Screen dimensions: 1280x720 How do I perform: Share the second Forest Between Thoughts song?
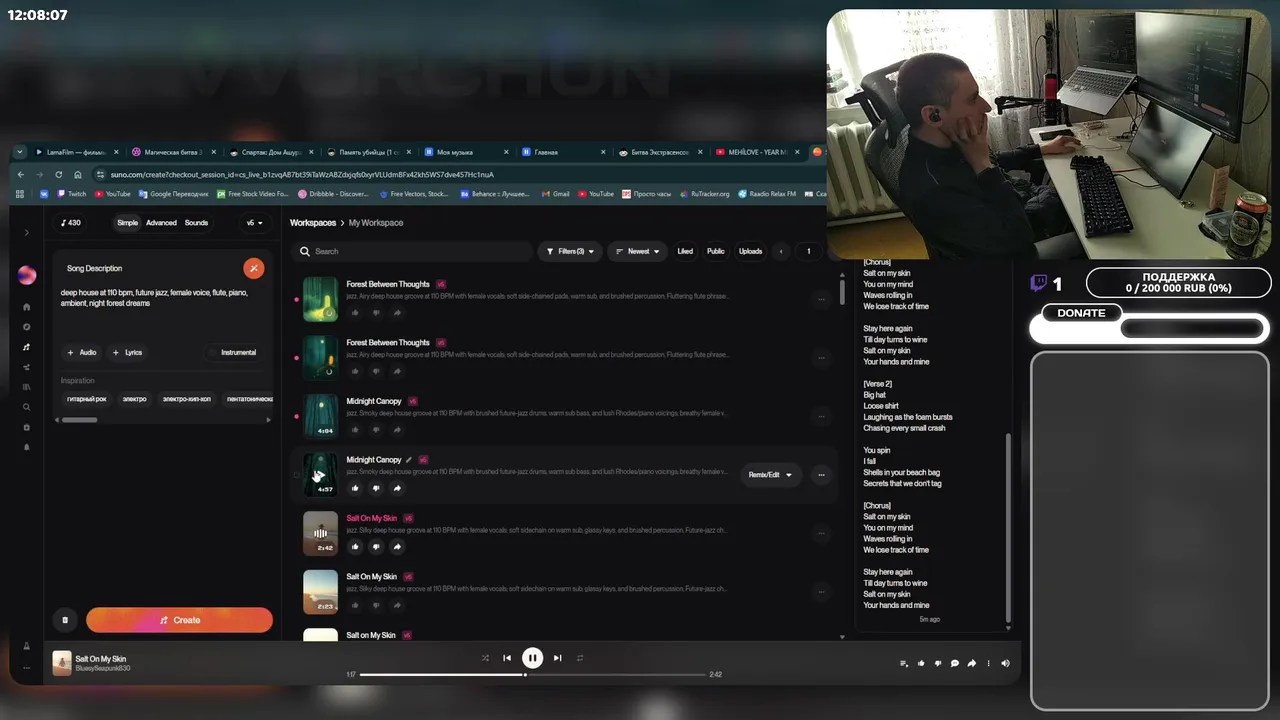397,371
